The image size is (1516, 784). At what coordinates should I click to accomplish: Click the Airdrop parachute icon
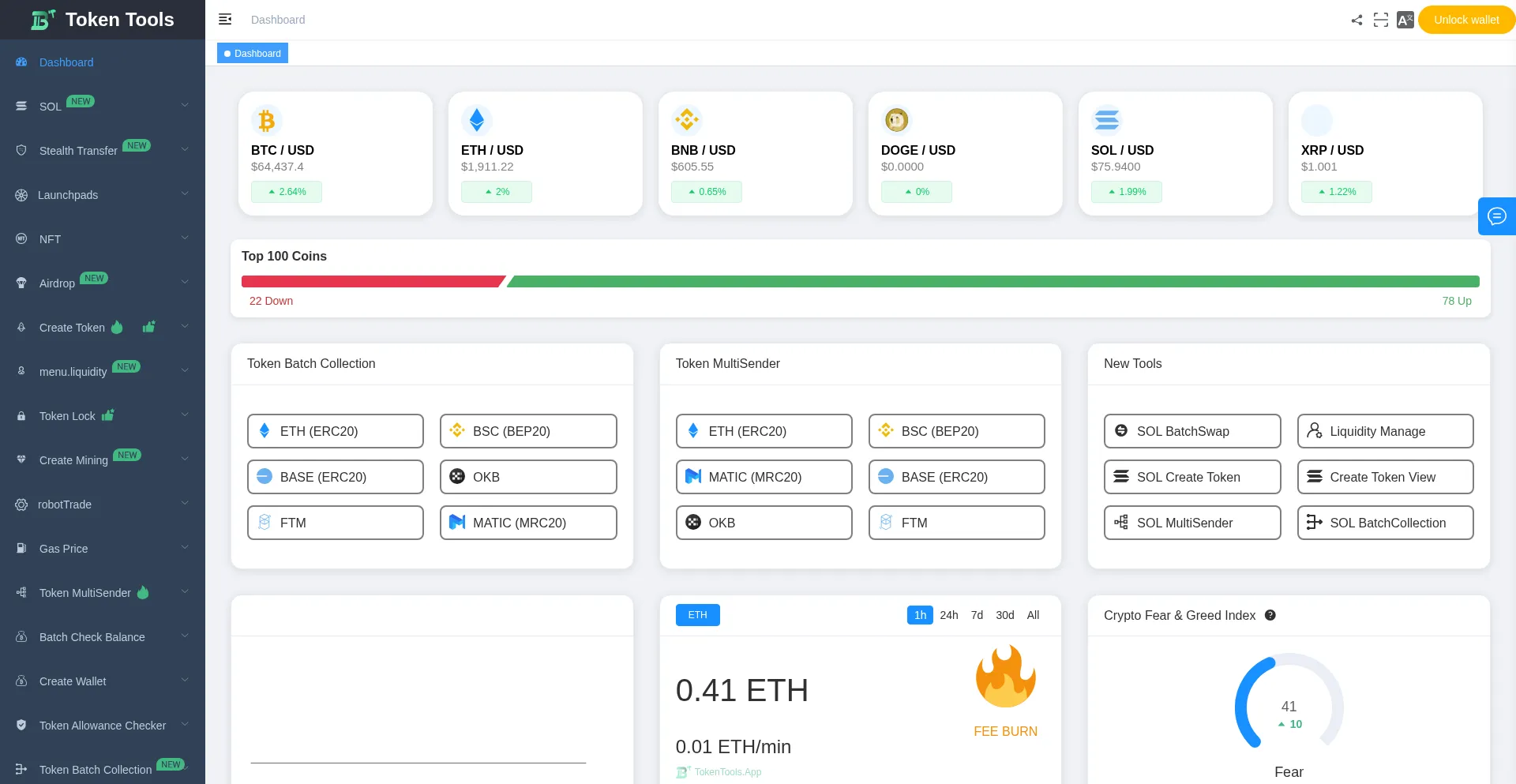[x=21, y=283]
